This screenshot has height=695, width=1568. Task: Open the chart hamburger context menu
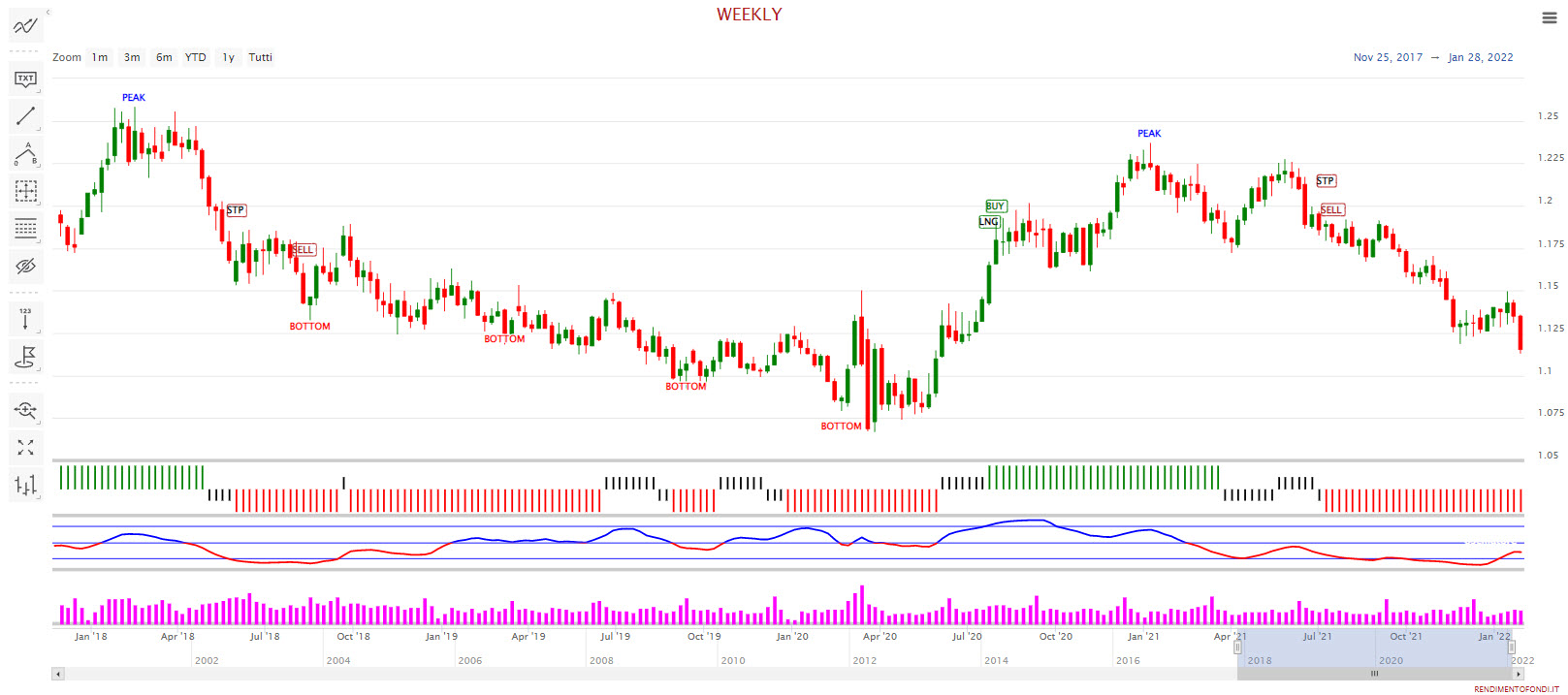(x=1549, y=17)
